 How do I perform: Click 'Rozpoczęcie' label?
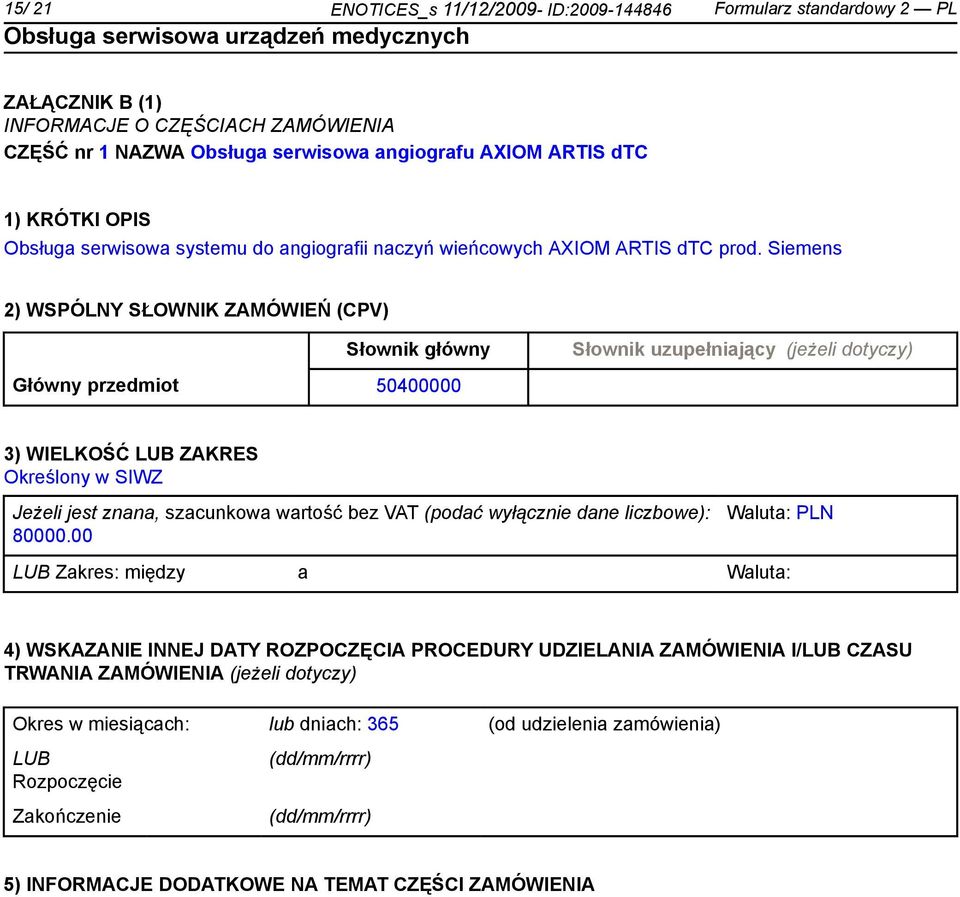pyautogui.click(x=67, y=782)
